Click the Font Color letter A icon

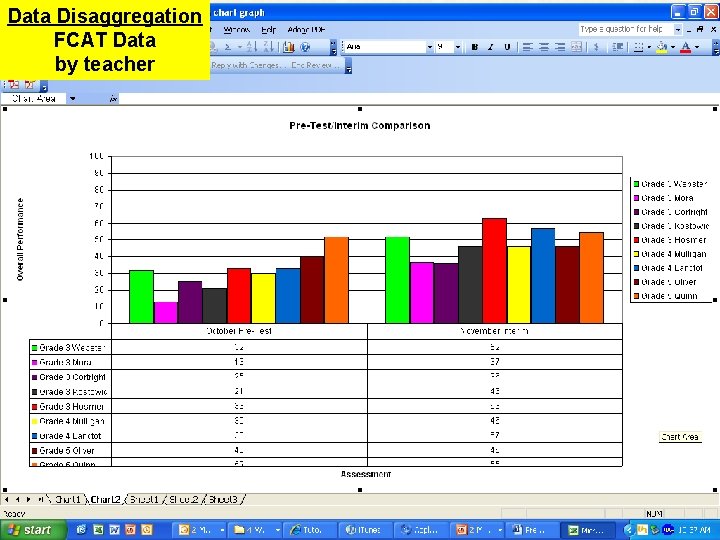pos(686,47)
